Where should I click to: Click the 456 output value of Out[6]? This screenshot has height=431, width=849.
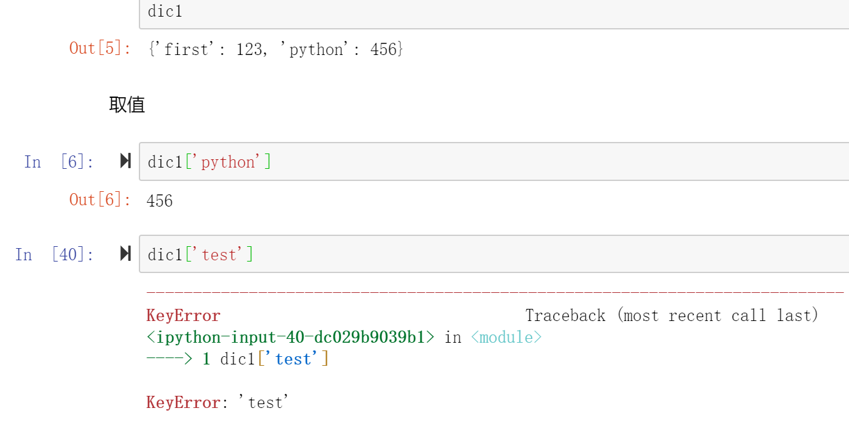pyautogui.click(x=159, y=201)
